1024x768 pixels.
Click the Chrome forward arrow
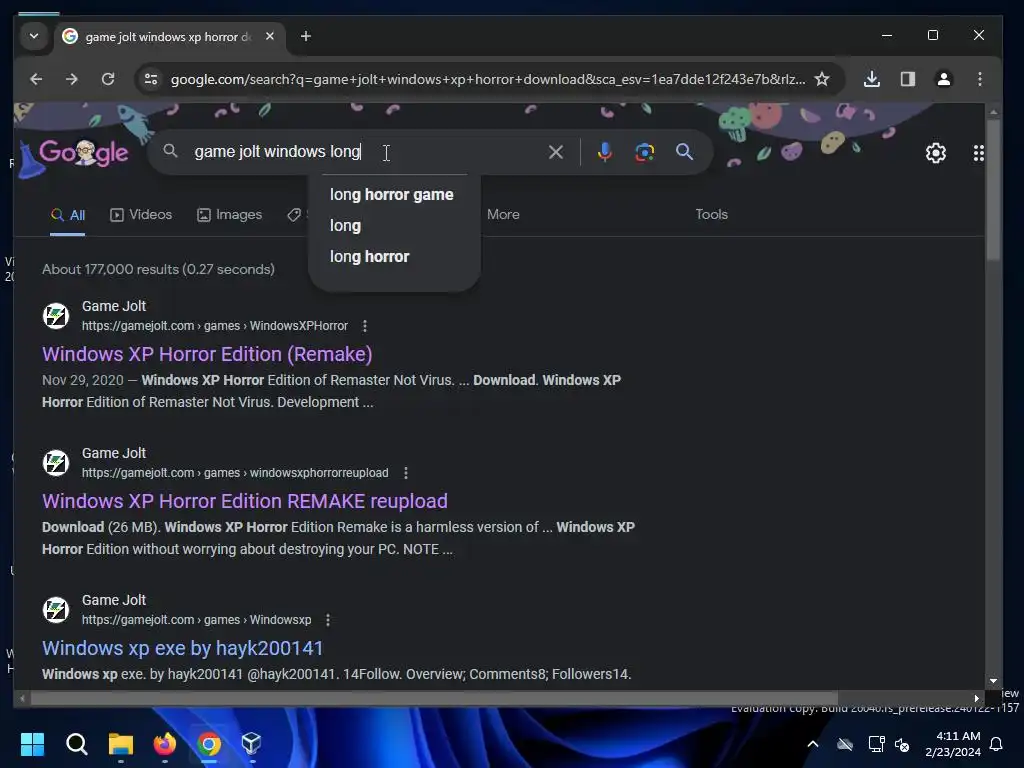click(x=72, y=79)
